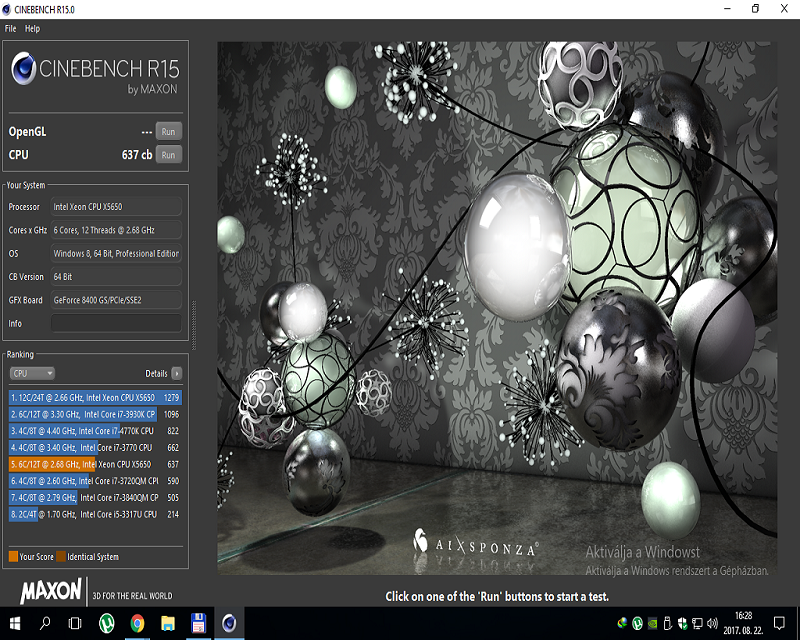Click the rendered spheres benchmark image
The image size is (800, 640).
coord(497,308)
